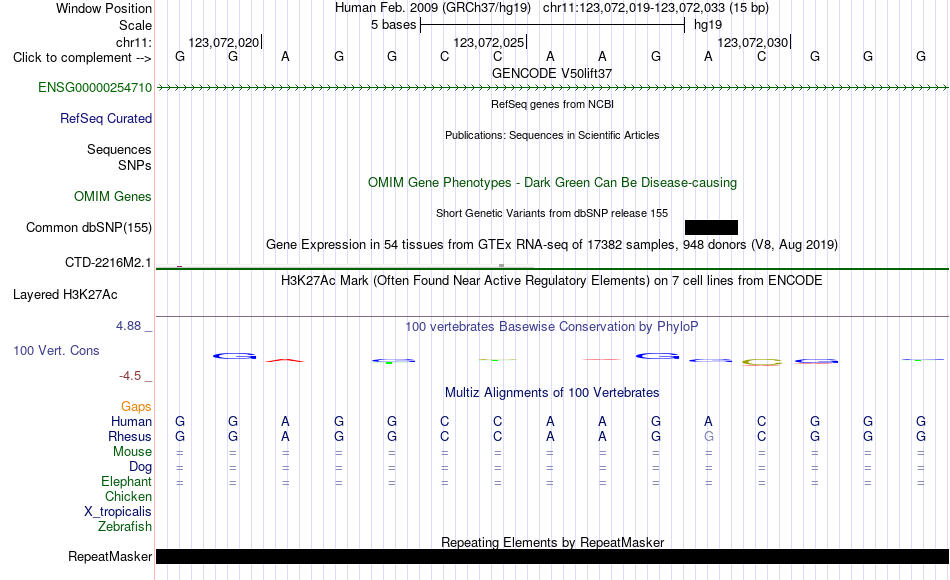Select the Elephant alignment row label

click(x=126, y=482)
